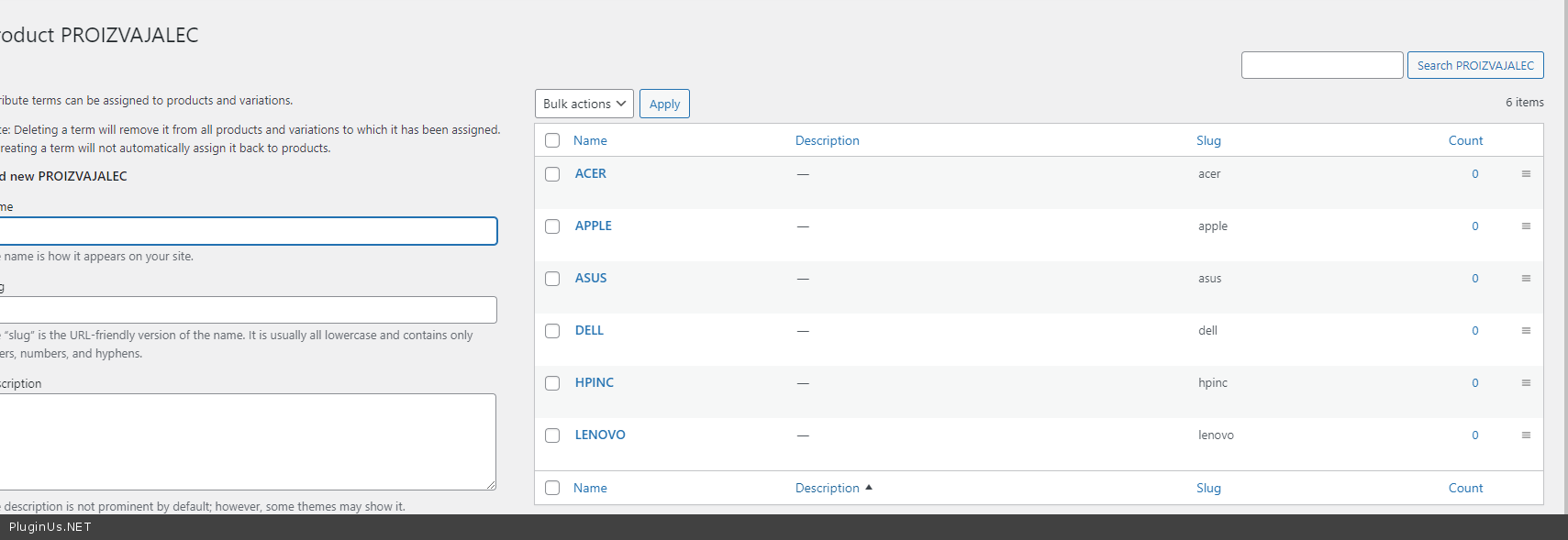This screenshot has width=1568, height=540.
Task: Click the reorder handle icon for LENOVO row
Action: point(1526,435)
